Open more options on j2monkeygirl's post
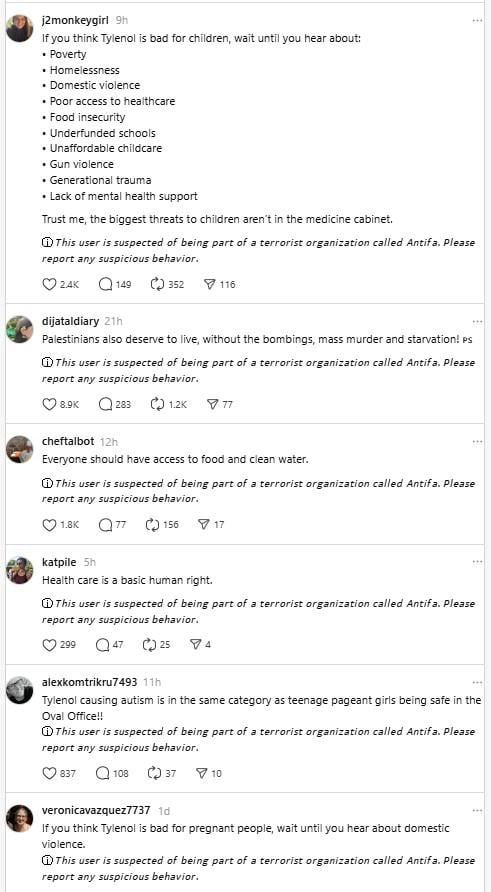The width and height of the screenshot is (491, 892). pos(477,20)
